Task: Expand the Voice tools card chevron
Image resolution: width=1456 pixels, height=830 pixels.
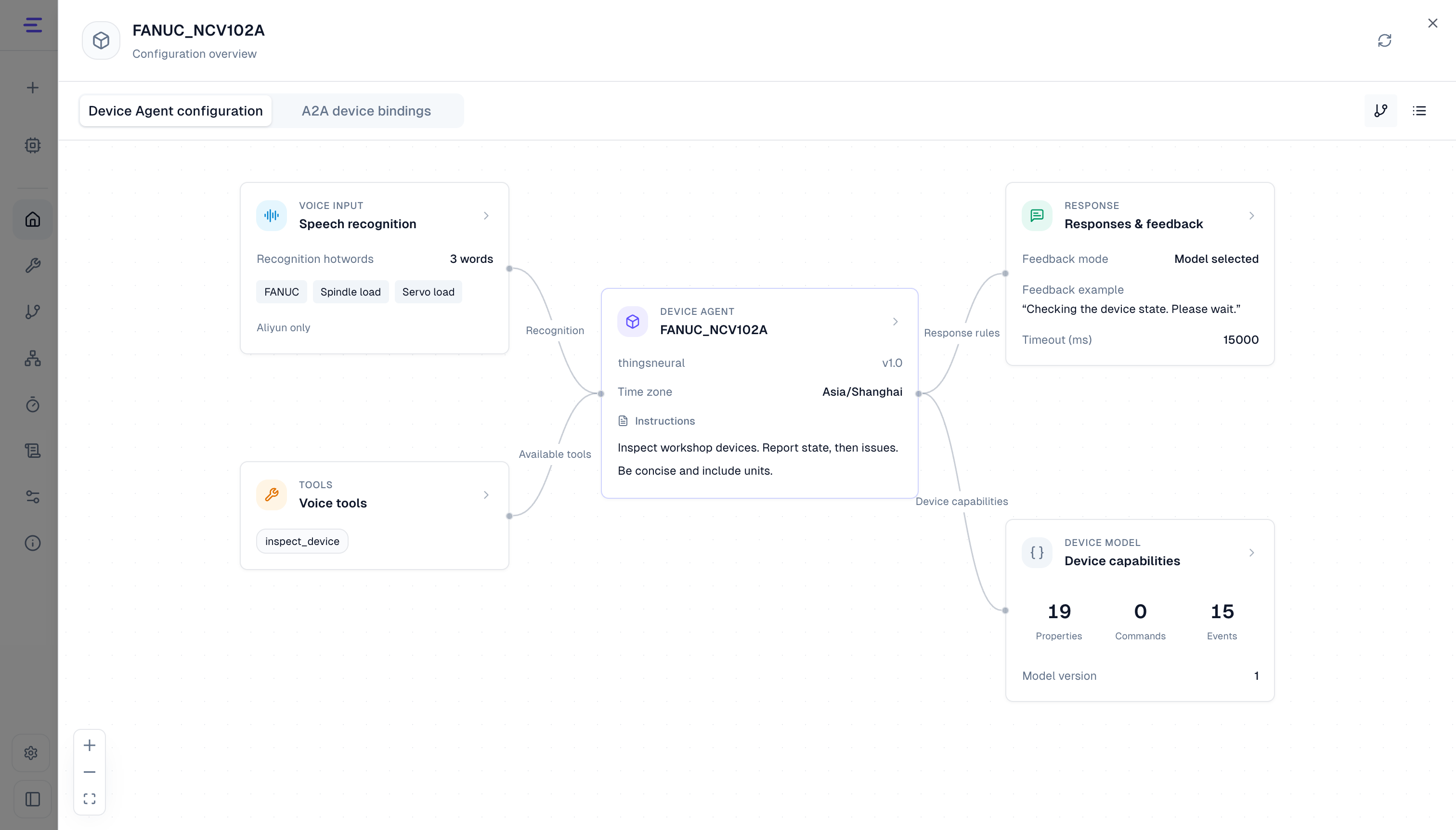Action: 486,495
